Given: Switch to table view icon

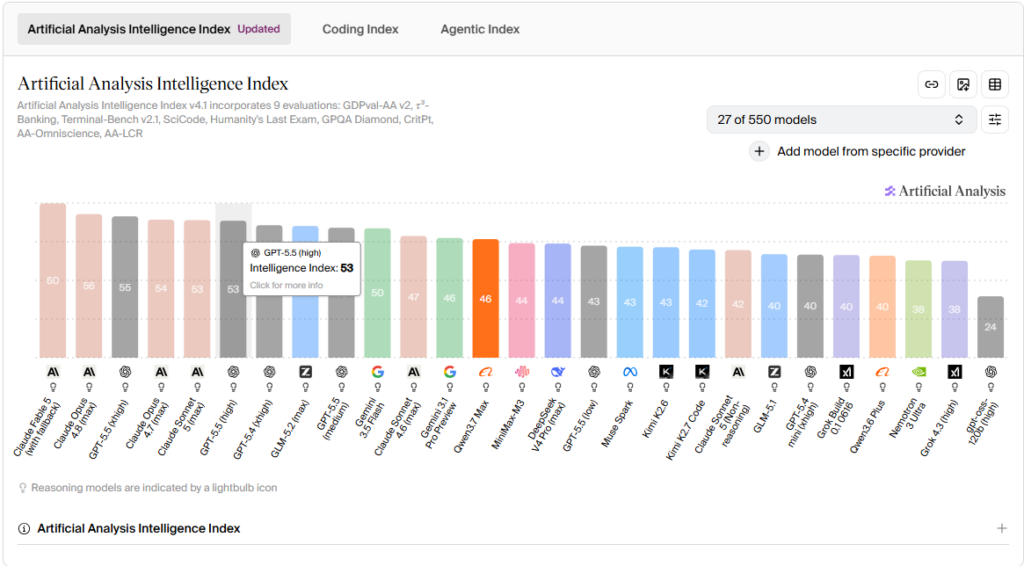Looking at the screenshot, I should [995, 84].
